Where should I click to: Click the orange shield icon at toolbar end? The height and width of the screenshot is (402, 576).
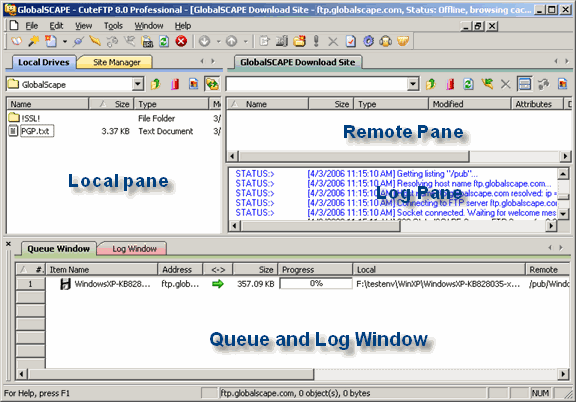point(403,41)
